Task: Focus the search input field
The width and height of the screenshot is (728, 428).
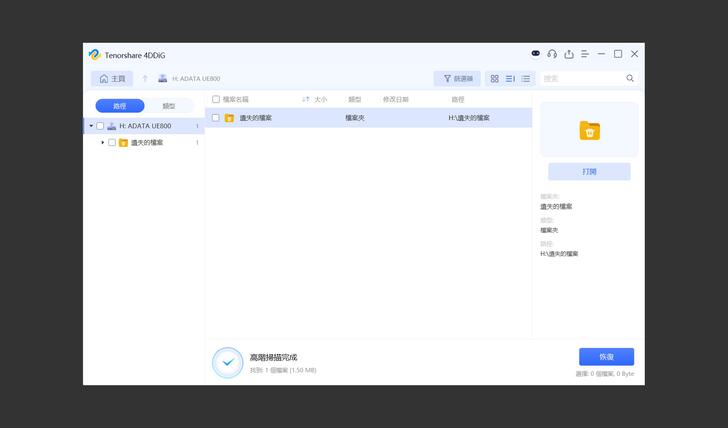Action: tap(583, 78)
